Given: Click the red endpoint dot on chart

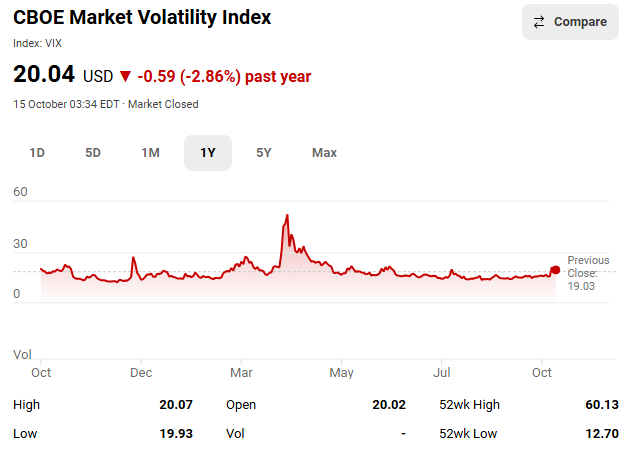Looking at the screenshot, I should (555, 270).
